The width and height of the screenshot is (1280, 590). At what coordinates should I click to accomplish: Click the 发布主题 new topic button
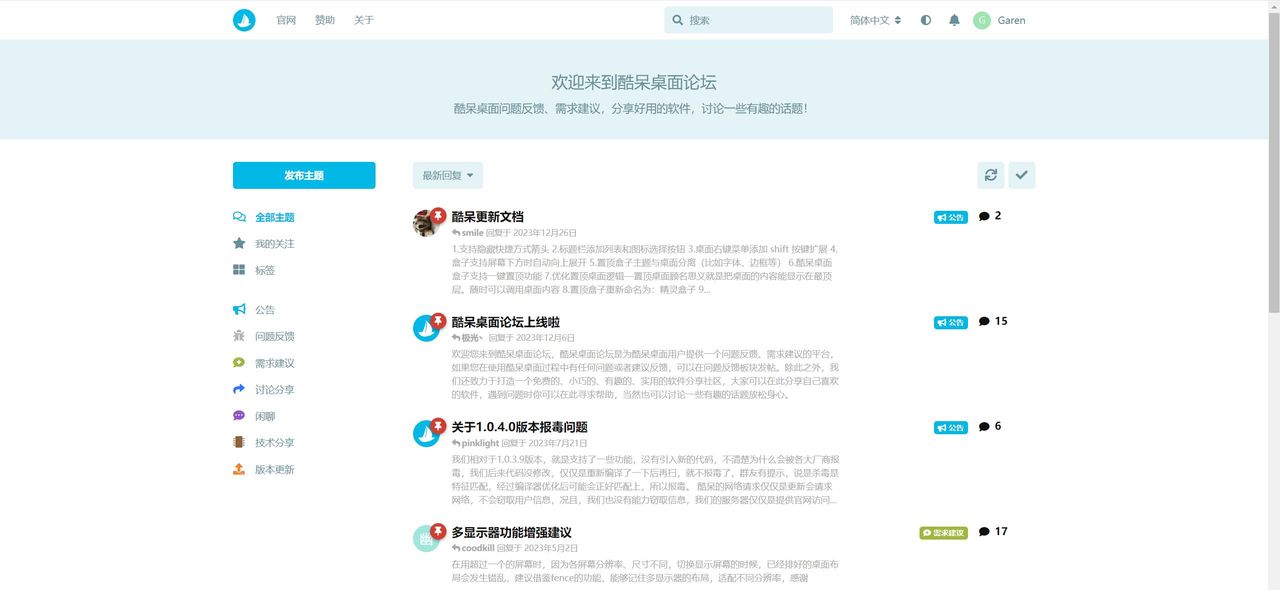pyautogui.click(x=303, y=175)
